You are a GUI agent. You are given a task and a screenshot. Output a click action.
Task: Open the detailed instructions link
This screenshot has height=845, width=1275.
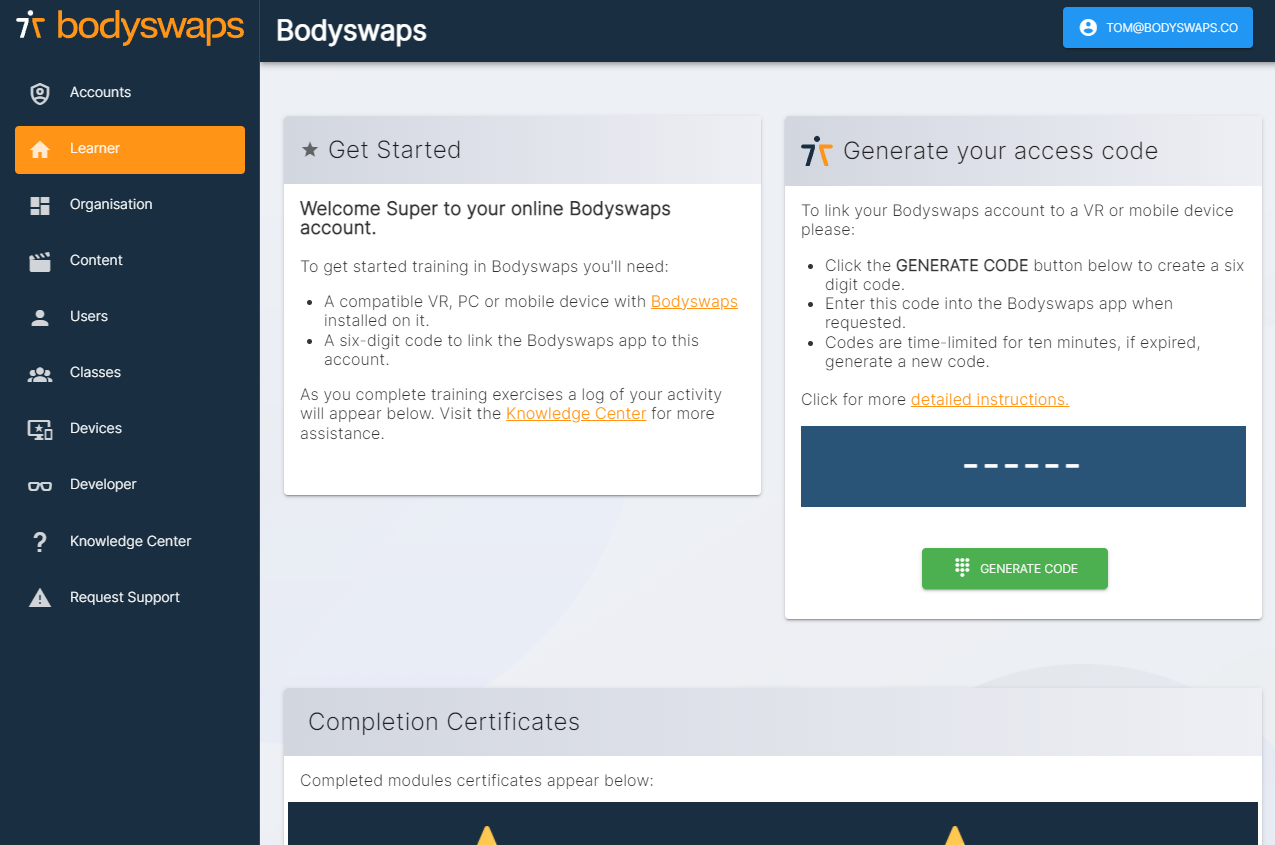coord(990,400)
